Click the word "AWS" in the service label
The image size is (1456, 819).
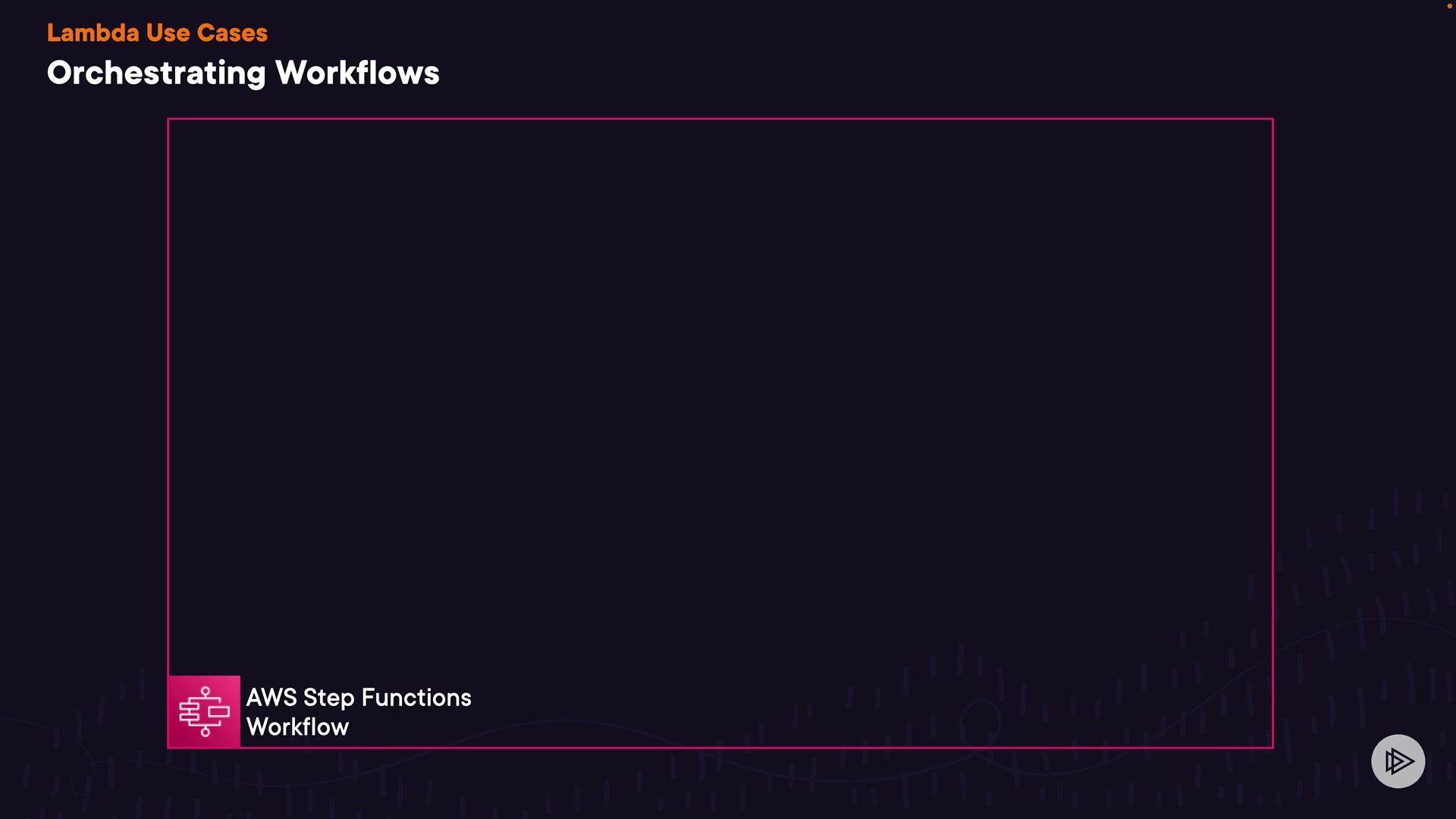pyautogui.click(x=271, y=697)
